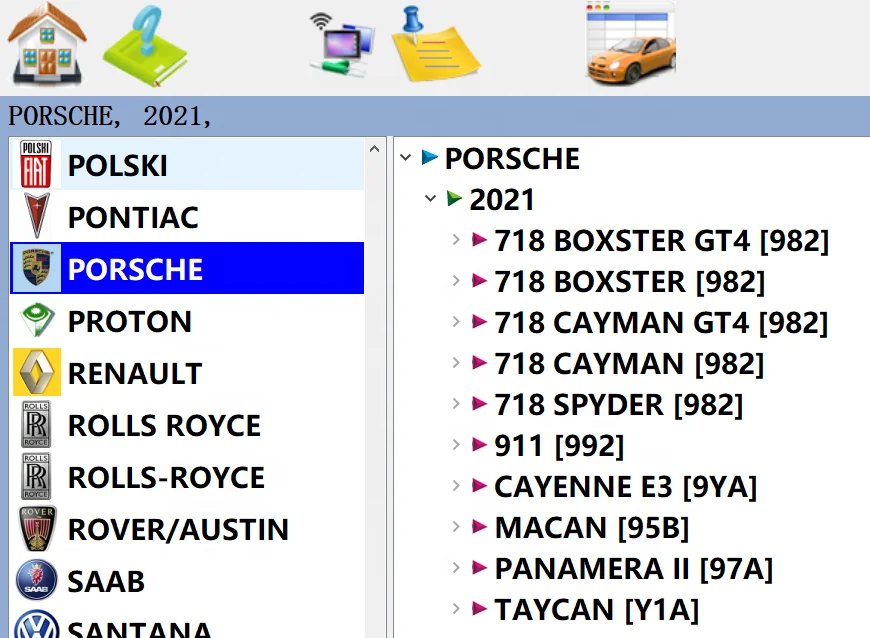Image resolution: width=870 pixels, height=638 pixels.
Task: Click pink arrow beside 718 SPYDER [982]
Action: tap(479, 403)
